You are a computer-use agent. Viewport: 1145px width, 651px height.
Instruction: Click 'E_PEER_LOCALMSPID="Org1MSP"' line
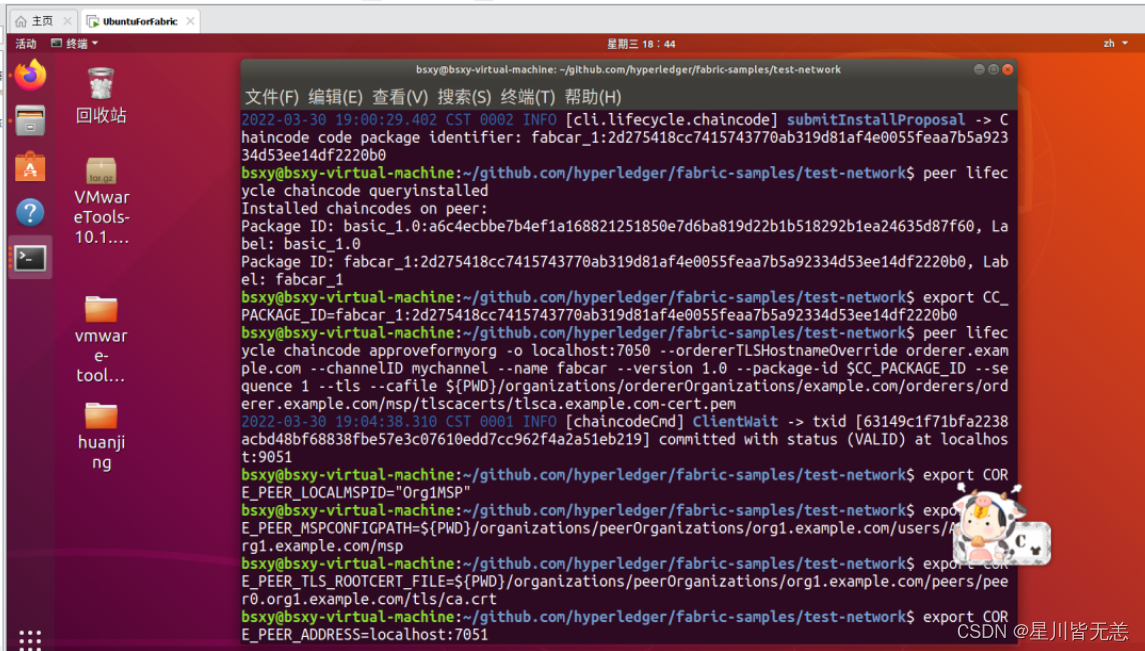pyautogui.click(x=356, y=493)
